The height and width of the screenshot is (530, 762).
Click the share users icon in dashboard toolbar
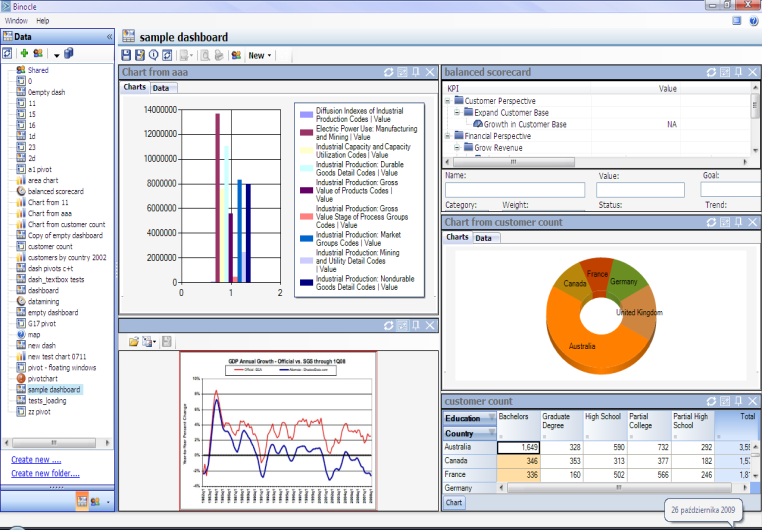236,55
